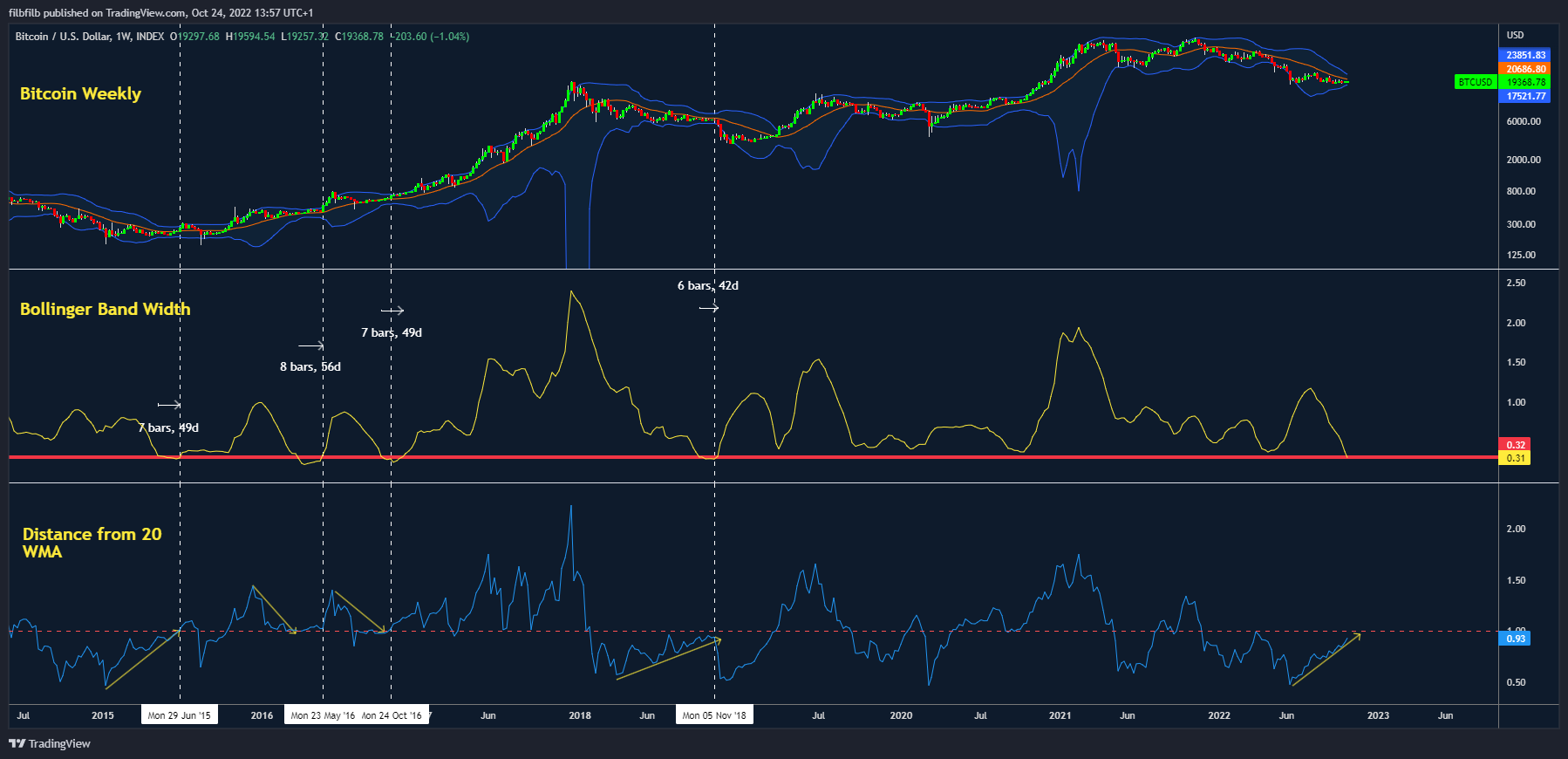
Task: Click the Mon 29 Jun '15 date marker
Action: point(180,715)
